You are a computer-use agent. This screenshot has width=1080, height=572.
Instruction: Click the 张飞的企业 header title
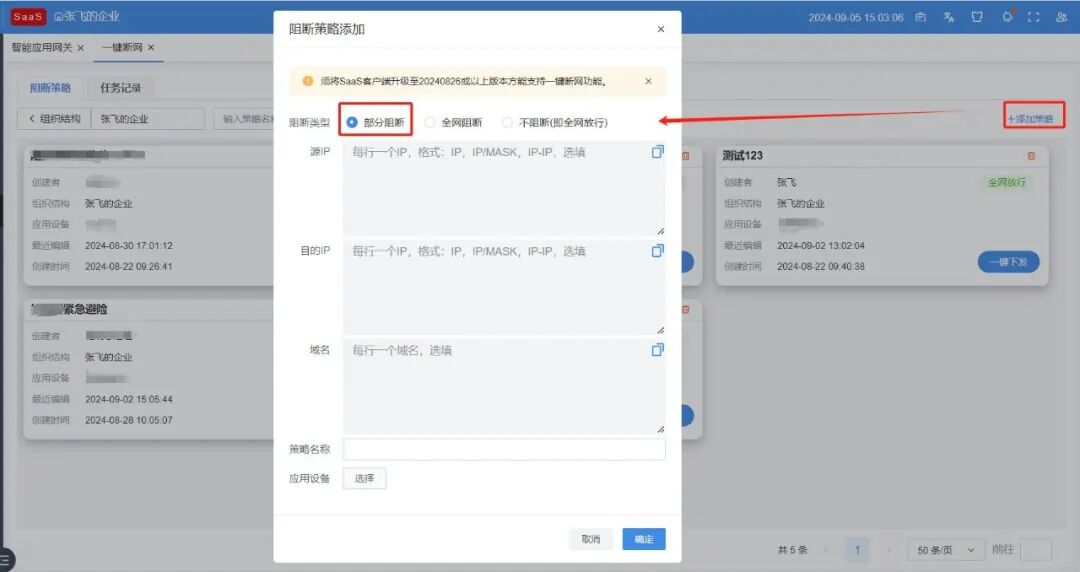pyautogui.click(x=87, y=16)
